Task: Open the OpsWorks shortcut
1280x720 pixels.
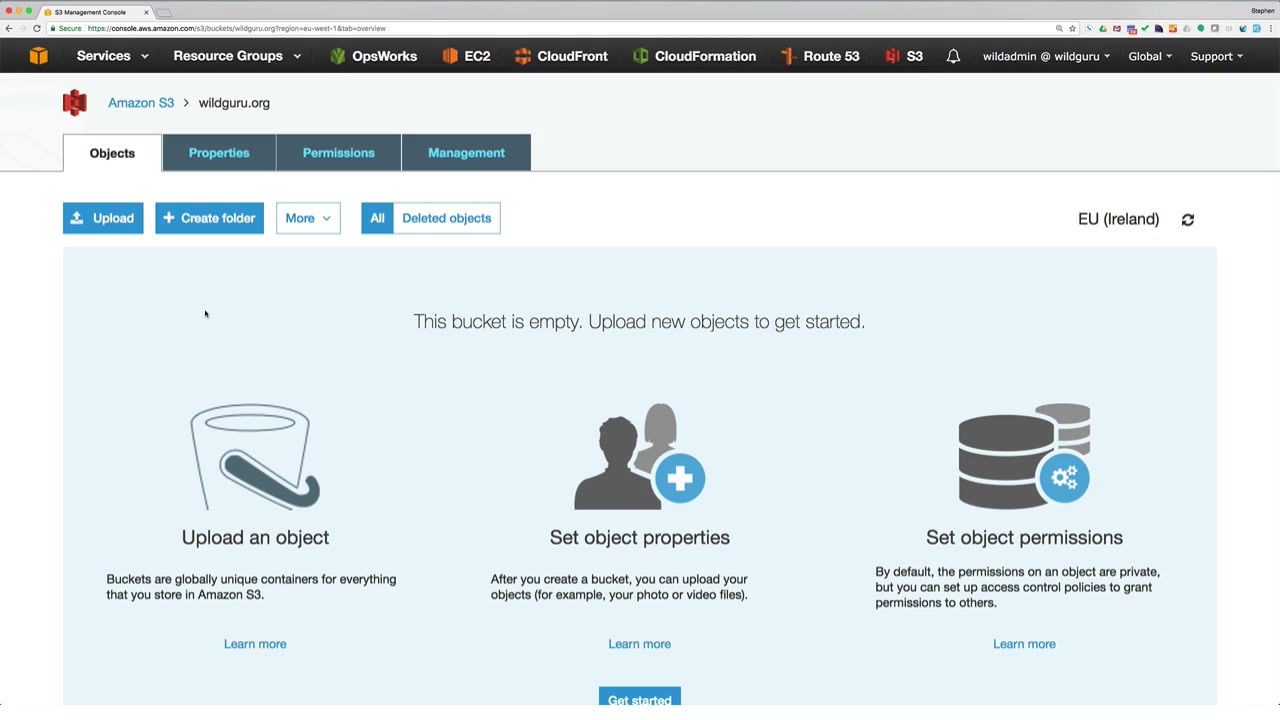Action: [373, 56]
